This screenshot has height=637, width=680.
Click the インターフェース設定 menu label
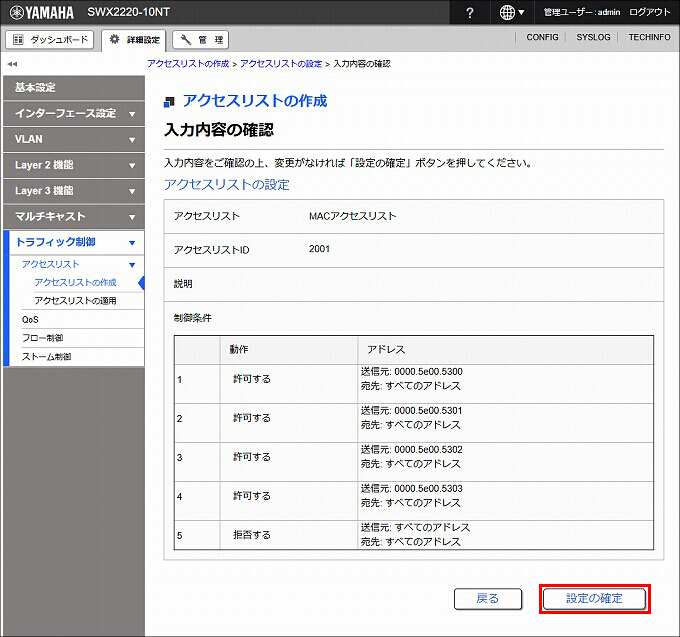click(65, 114)
